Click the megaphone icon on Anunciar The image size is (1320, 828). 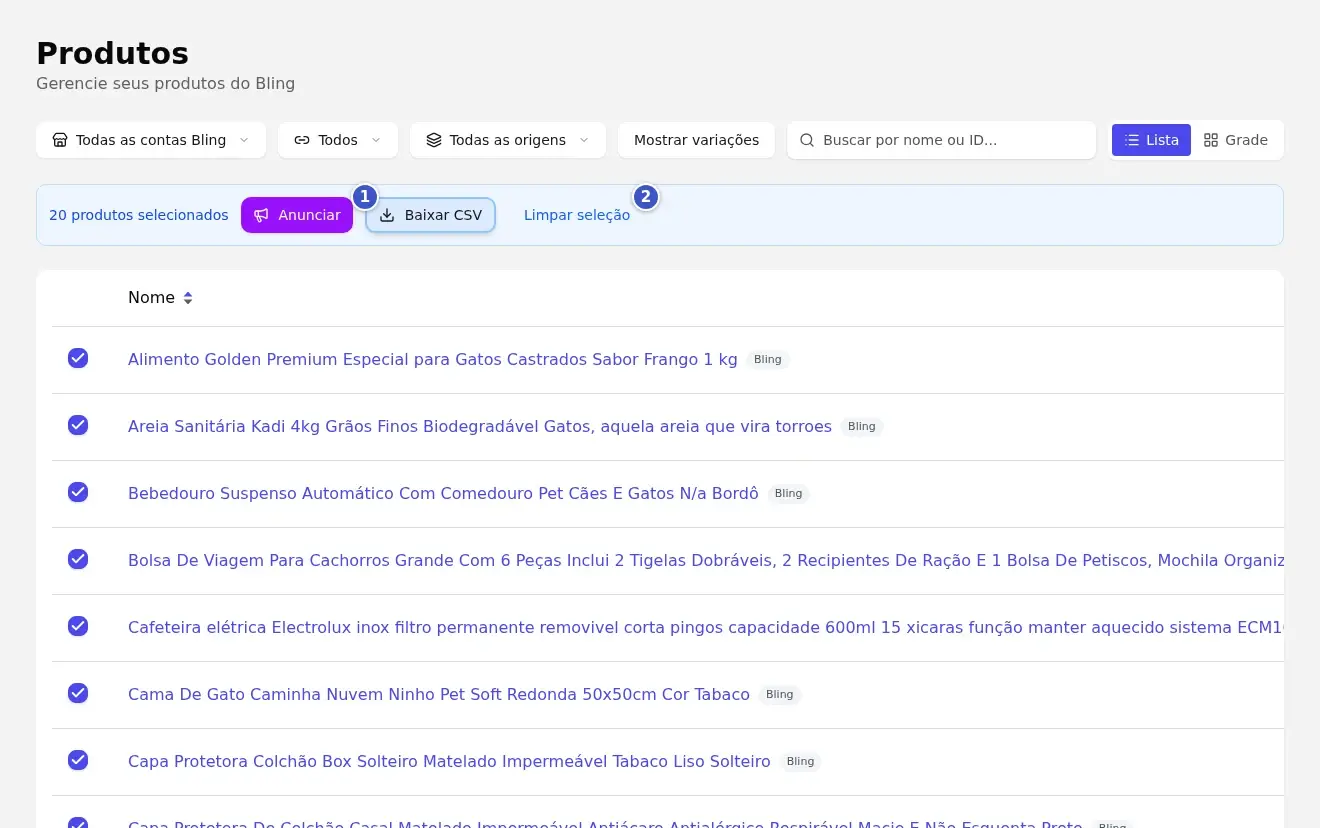point(261,215)
